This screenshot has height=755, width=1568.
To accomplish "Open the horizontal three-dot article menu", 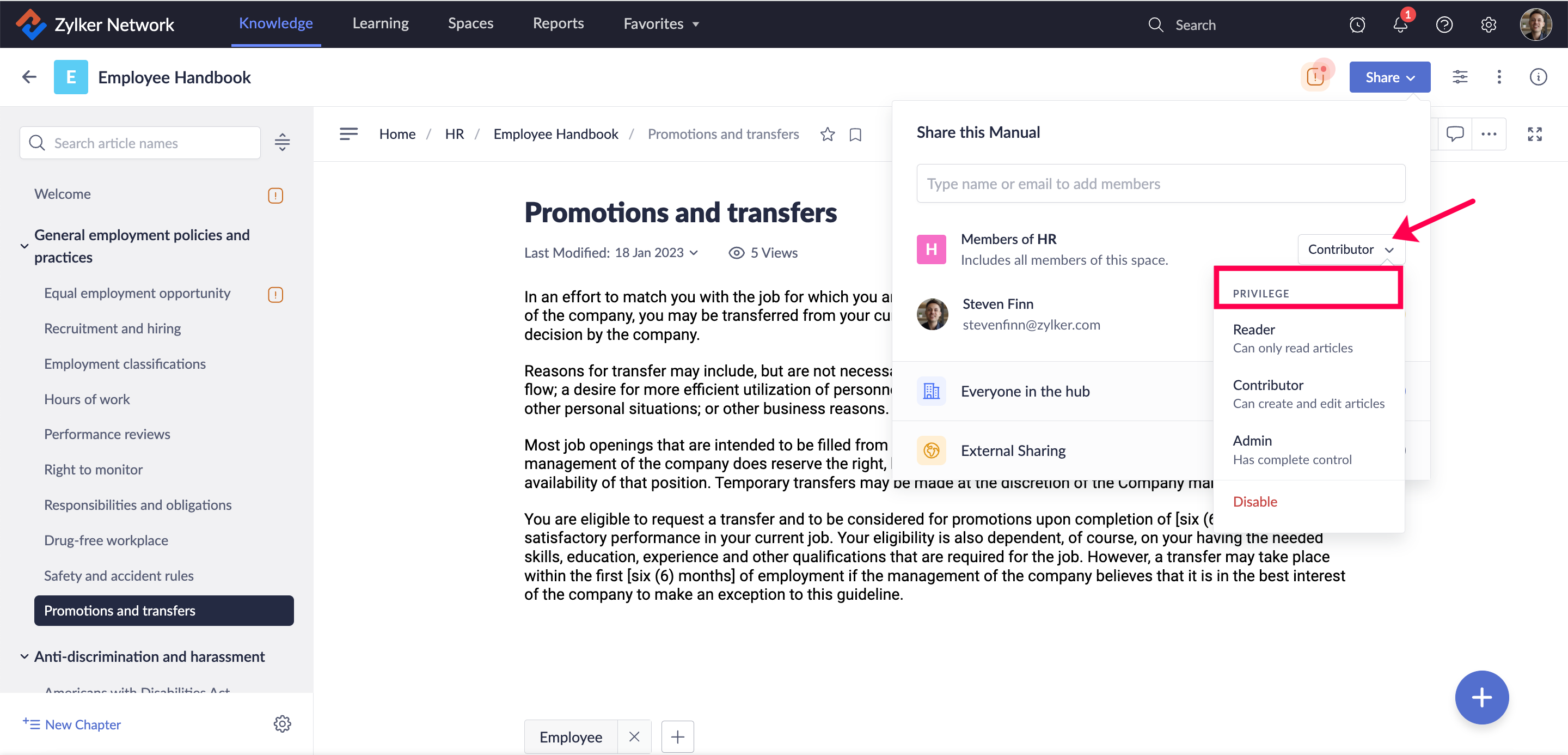I will 1489,134.
